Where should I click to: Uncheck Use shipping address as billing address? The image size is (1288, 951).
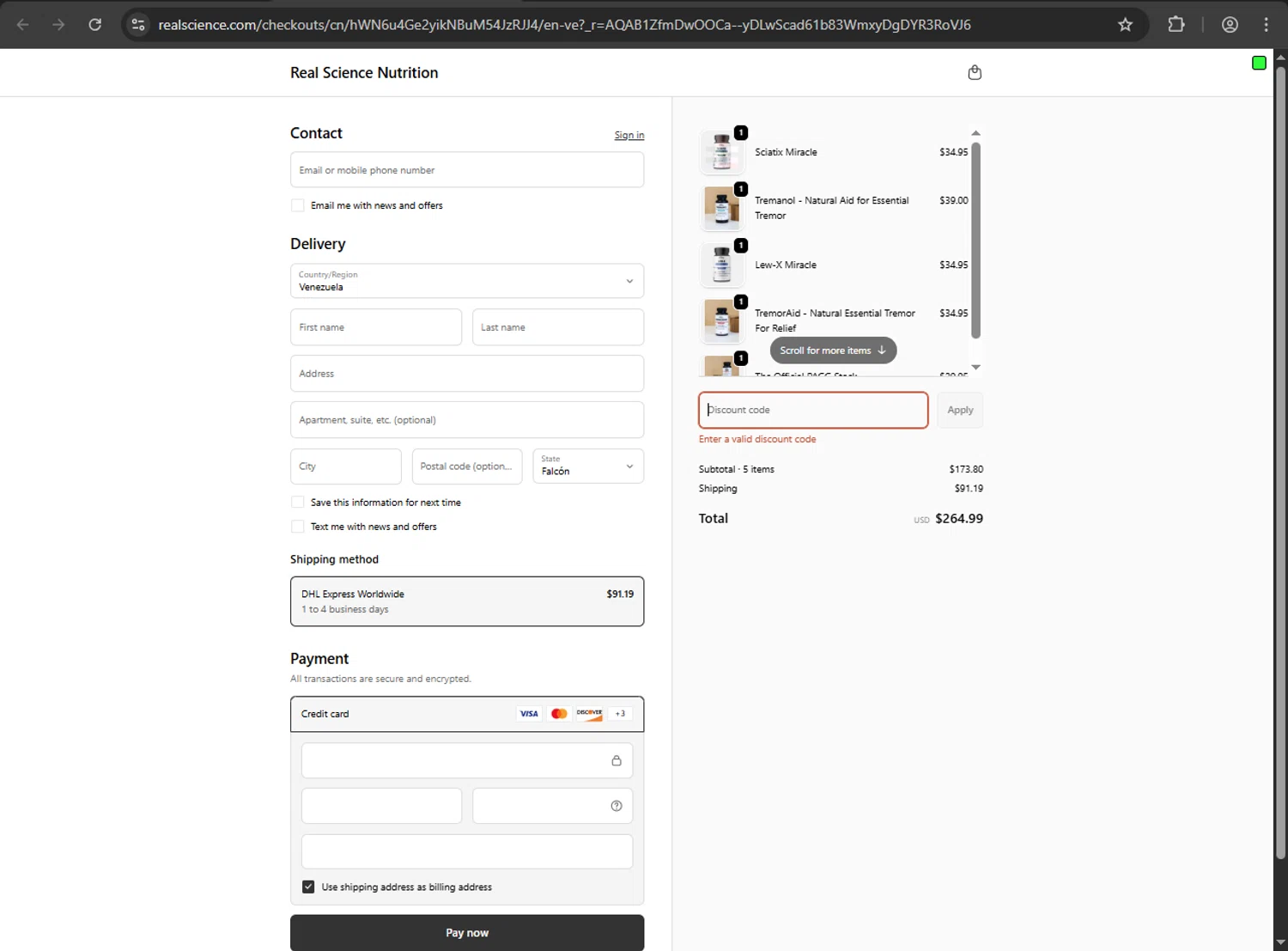308,887
